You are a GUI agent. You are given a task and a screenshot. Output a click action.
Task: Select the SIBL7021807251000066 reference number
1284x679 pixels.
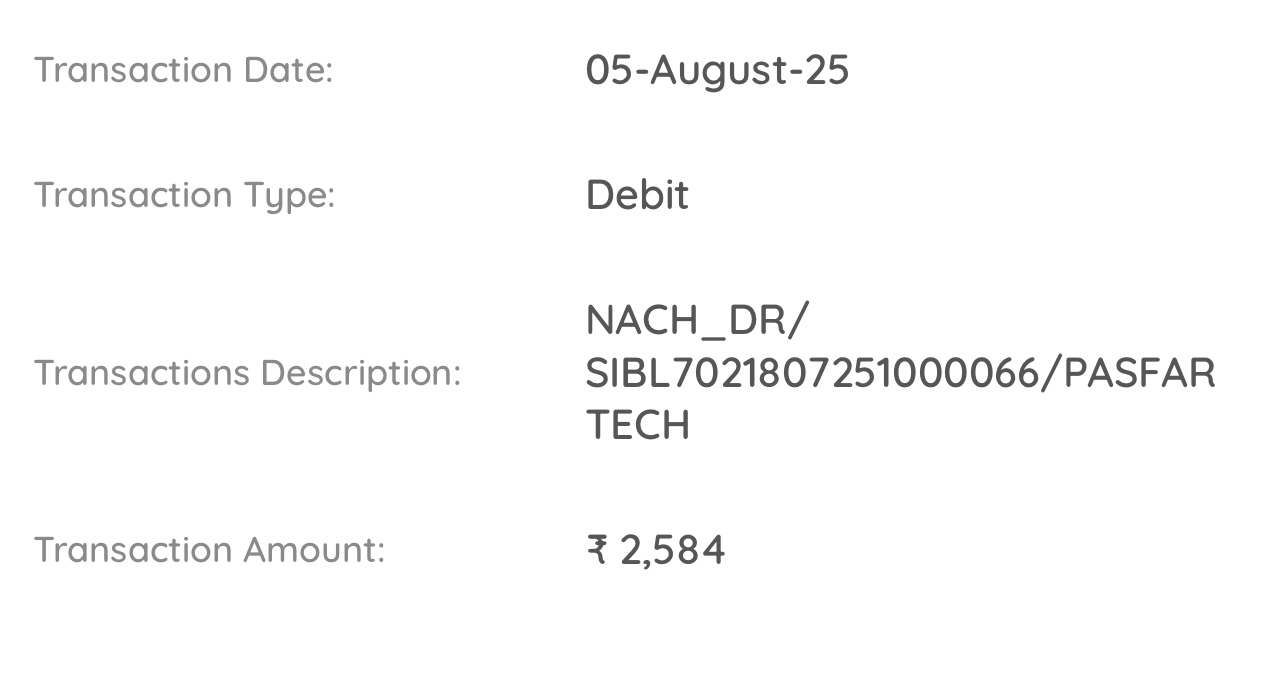812,373
